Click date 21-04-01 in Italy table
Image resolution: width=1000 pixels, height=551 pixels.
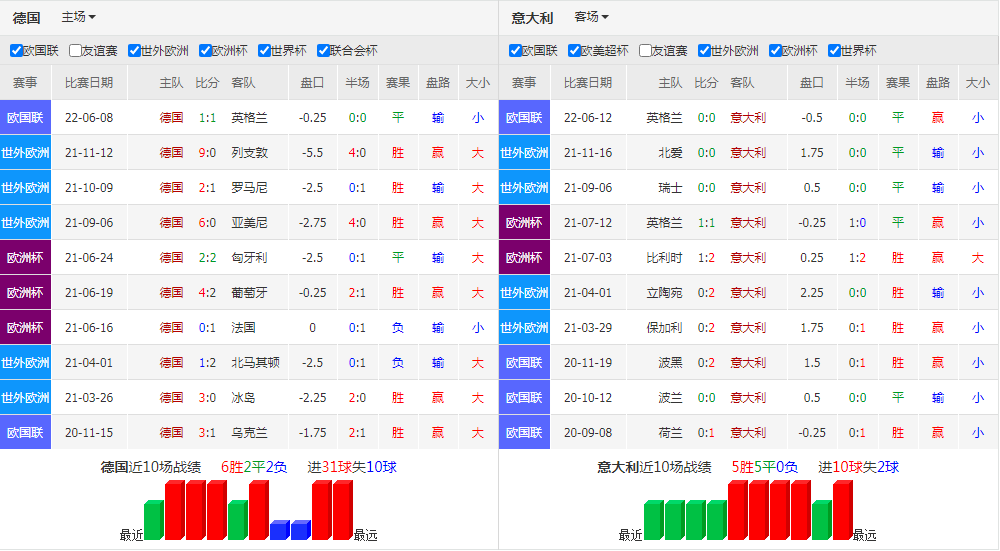(588, 293)
